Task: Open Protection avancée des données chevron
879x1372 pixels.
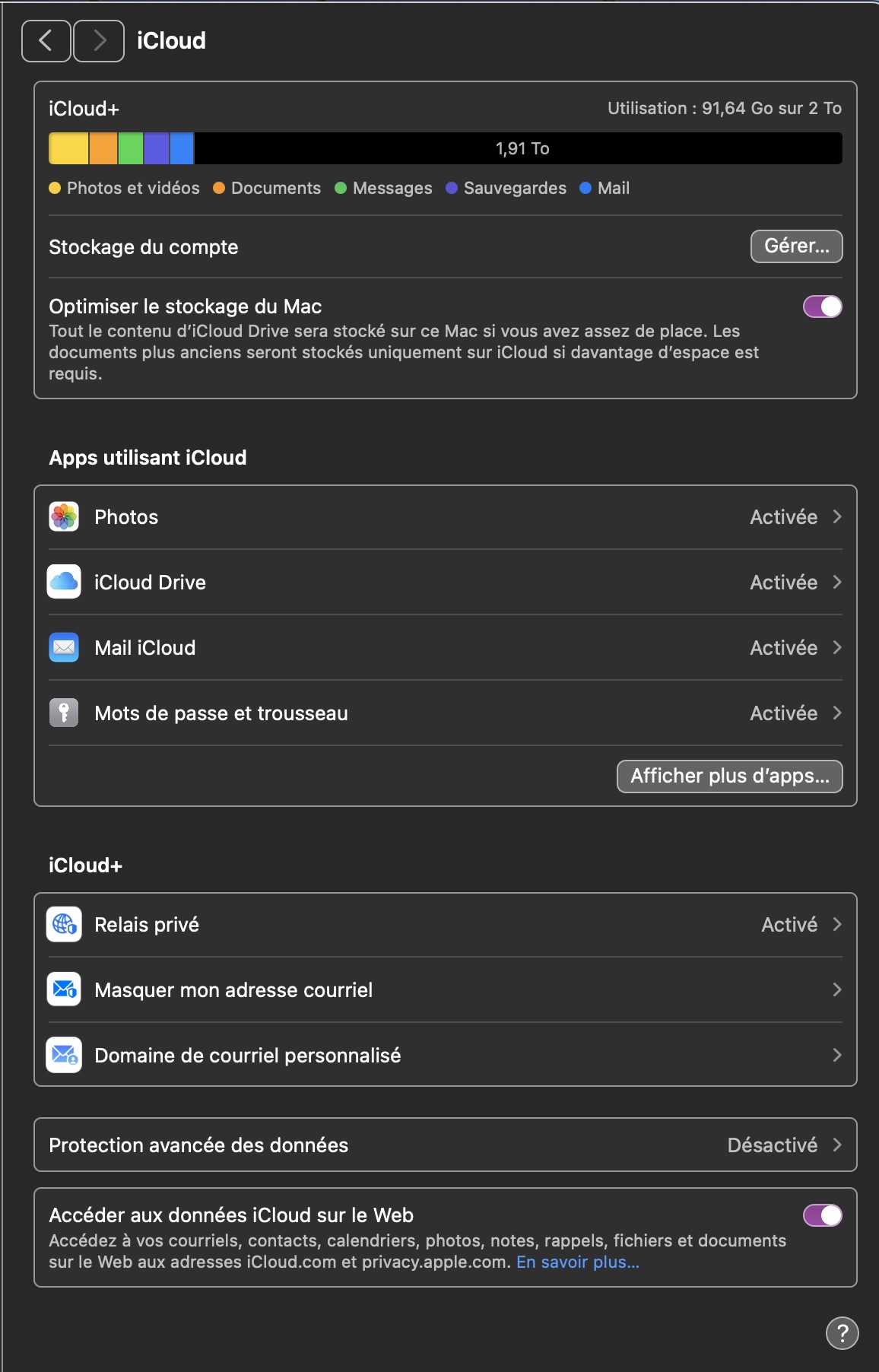Action: coord(837,1145)
